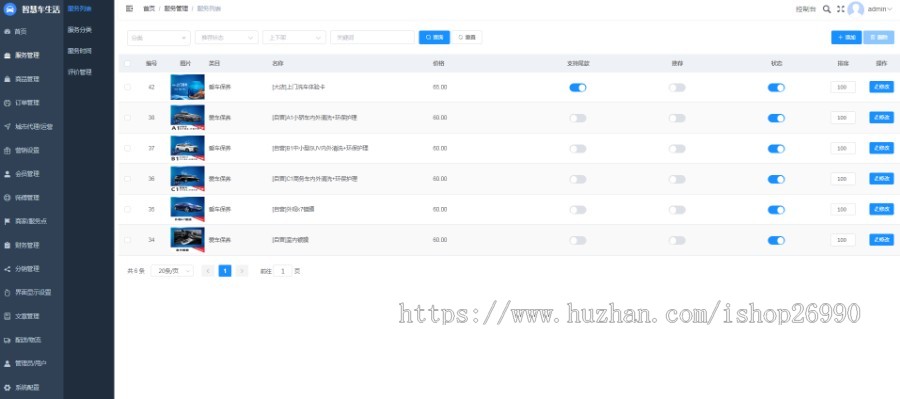Open 服务分类 in the submenu

[79, 30]
